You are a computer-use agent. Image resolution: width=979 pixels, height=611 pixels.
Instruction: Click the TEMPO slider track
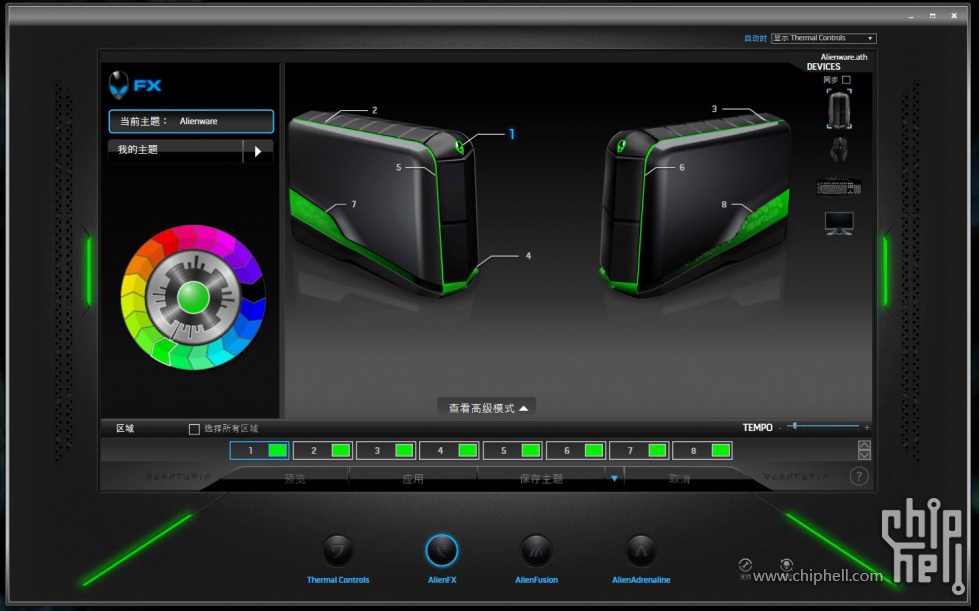click(x=824, y=426)
